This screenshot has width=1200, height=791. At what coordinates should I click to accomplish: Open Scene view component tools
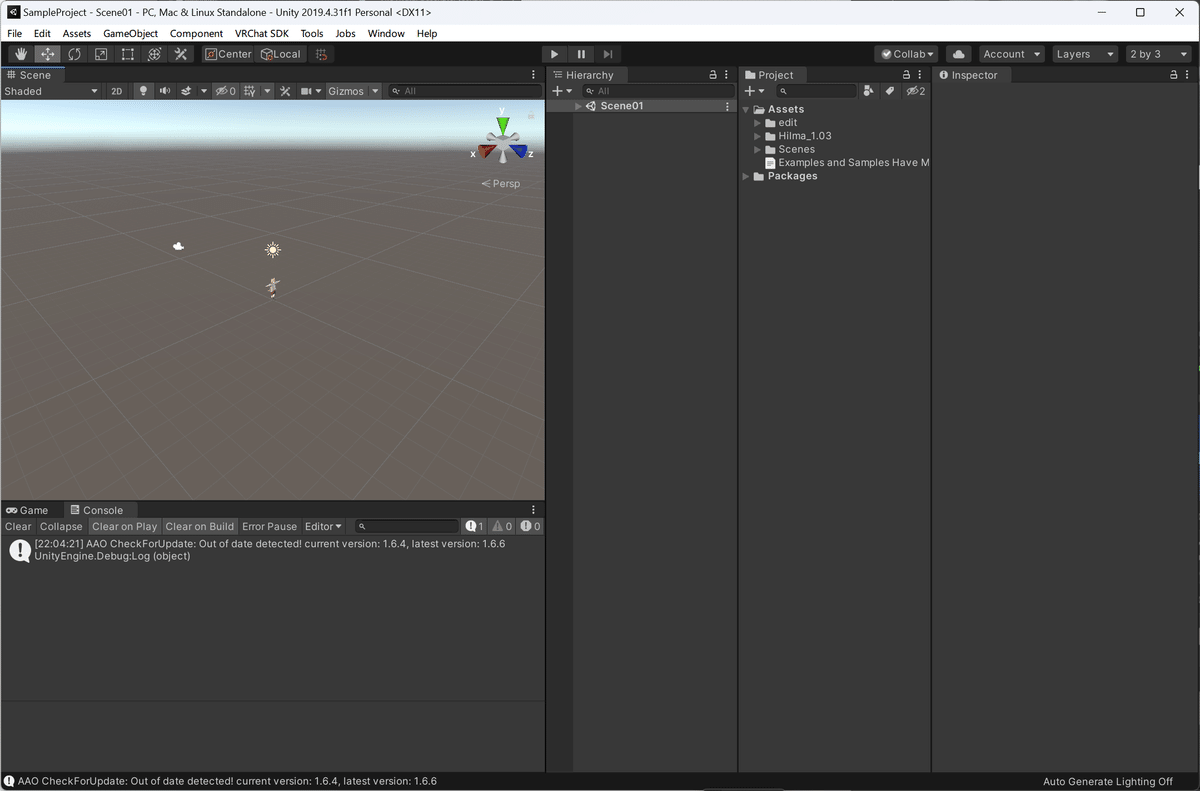coord(285,91)
